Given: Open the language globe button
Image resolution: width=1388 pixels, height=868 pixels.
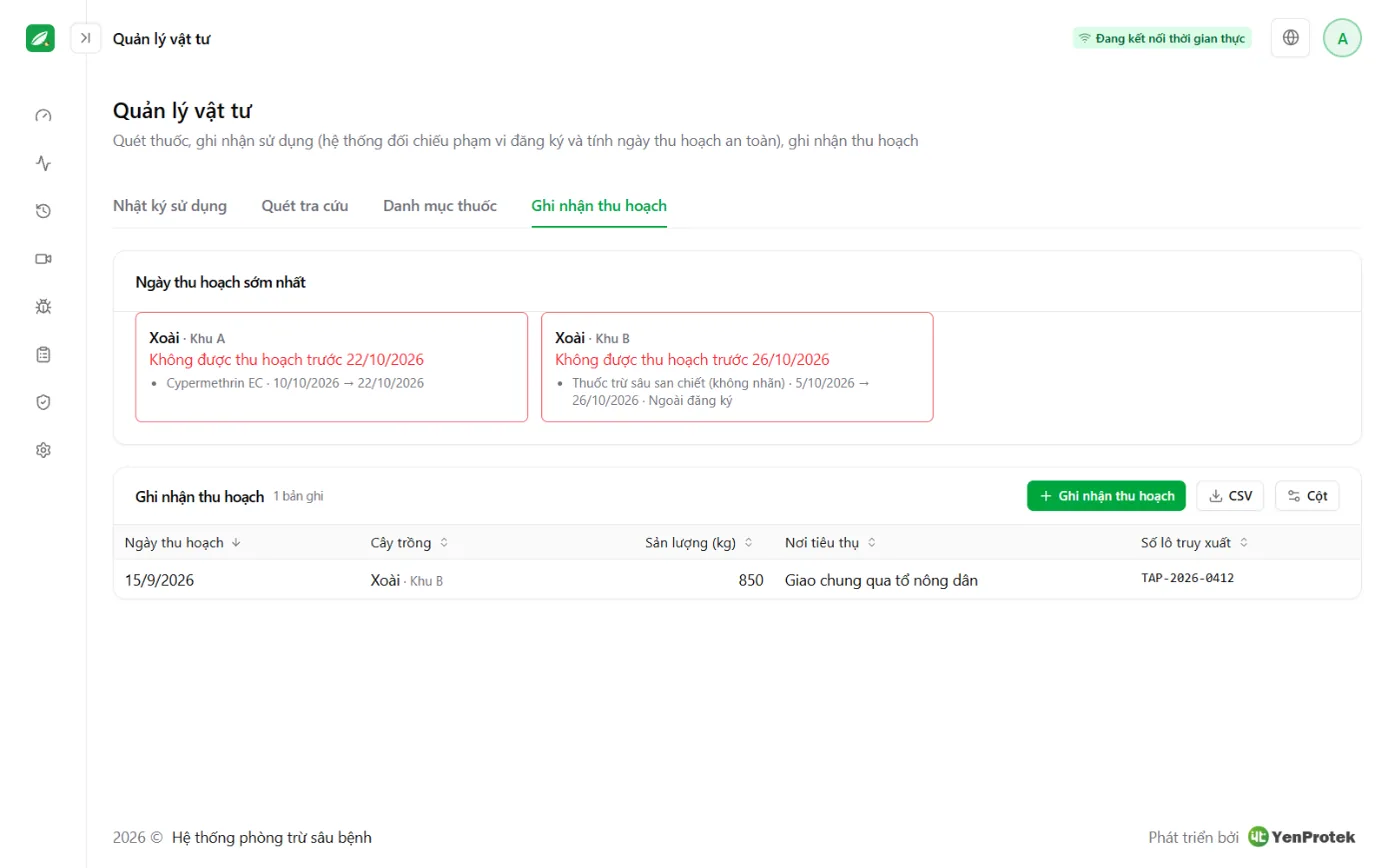Looking at the screenshot, I should [x=1290, y=38].
